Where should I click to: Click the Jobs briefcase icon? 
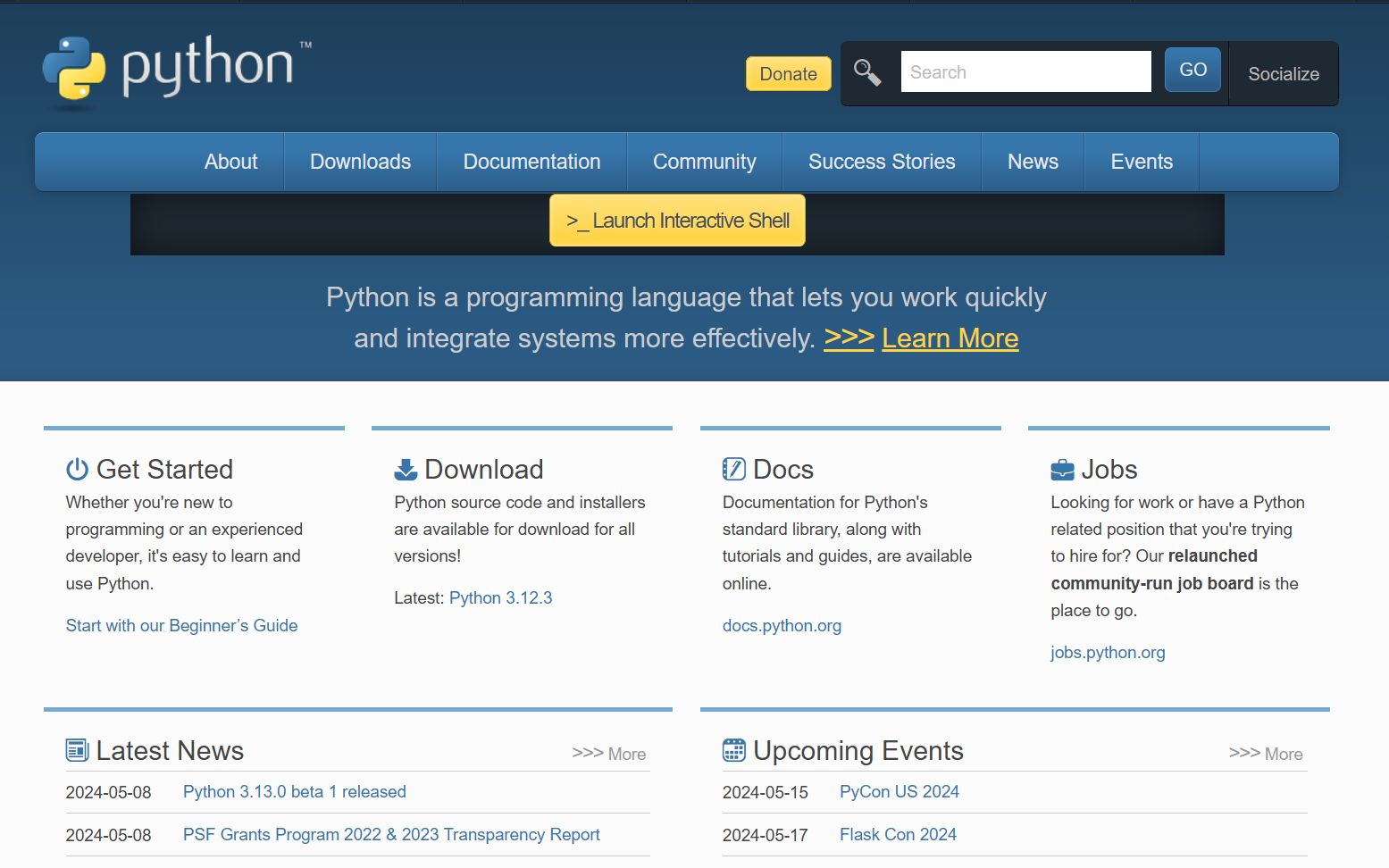1061,468
